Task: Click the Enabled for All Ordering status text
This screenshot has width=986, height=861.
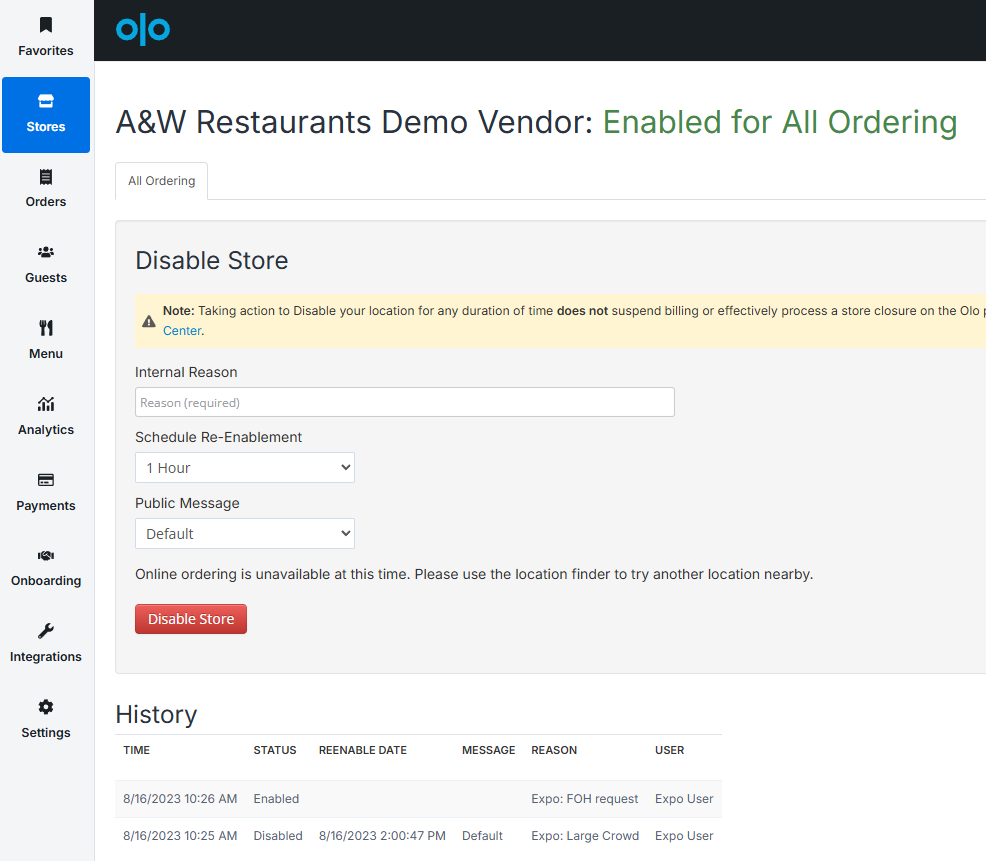Action: click(x=780, y=122)
